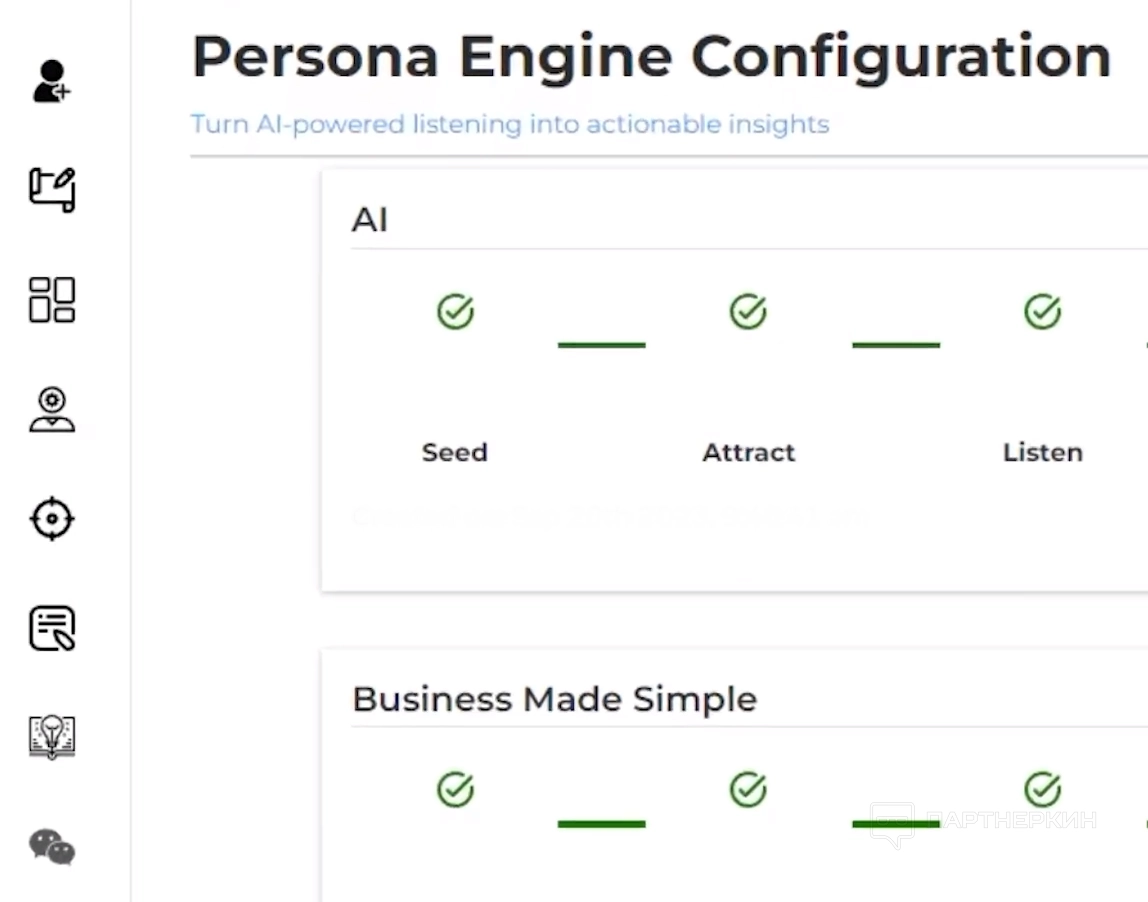Click first checkmark in Business Made Simple
Screen dimensions: 1148x902
(455, 790)
